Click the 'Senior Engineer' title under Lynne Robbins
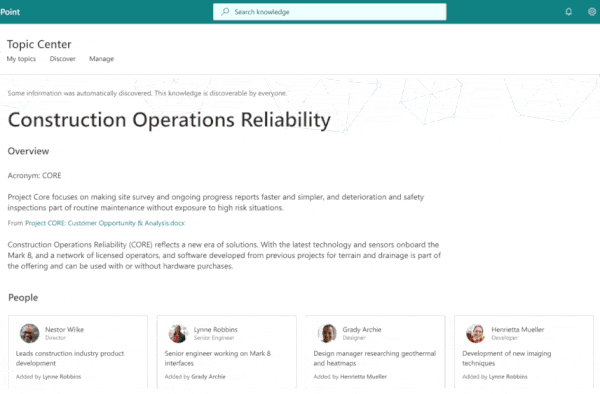 [214, 338]
